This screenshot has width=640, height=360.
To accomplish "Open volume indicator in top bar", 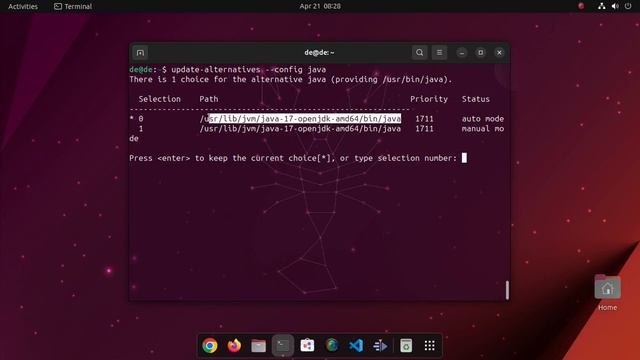I will (615, 6).
